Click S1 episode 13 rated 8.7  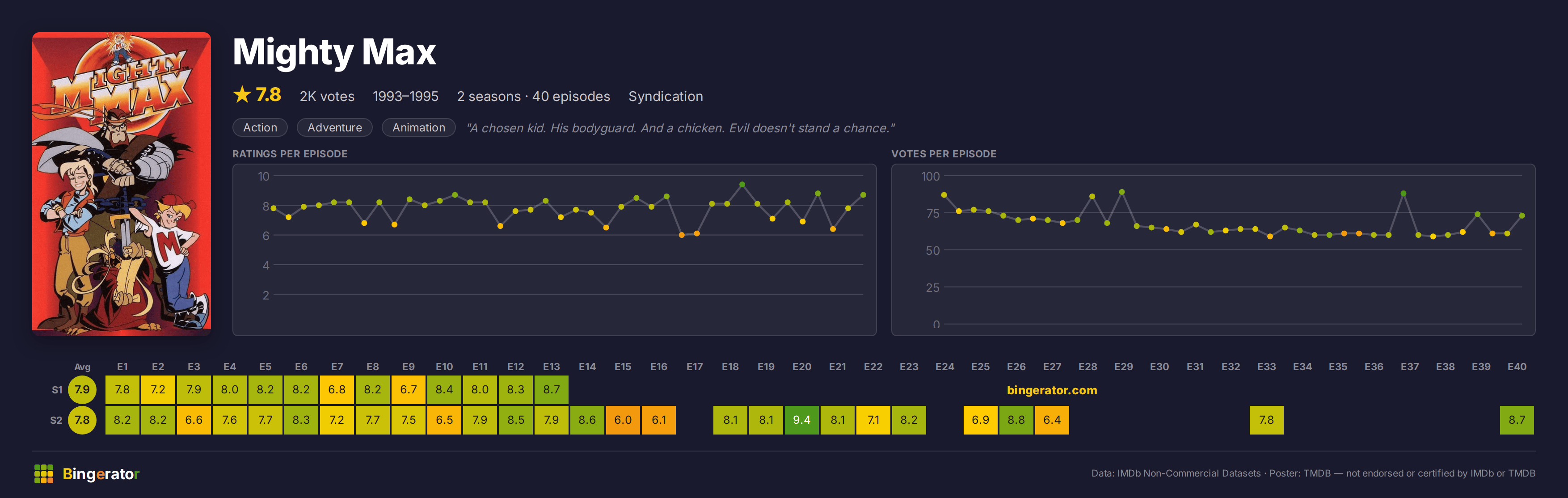coord(552,390)
